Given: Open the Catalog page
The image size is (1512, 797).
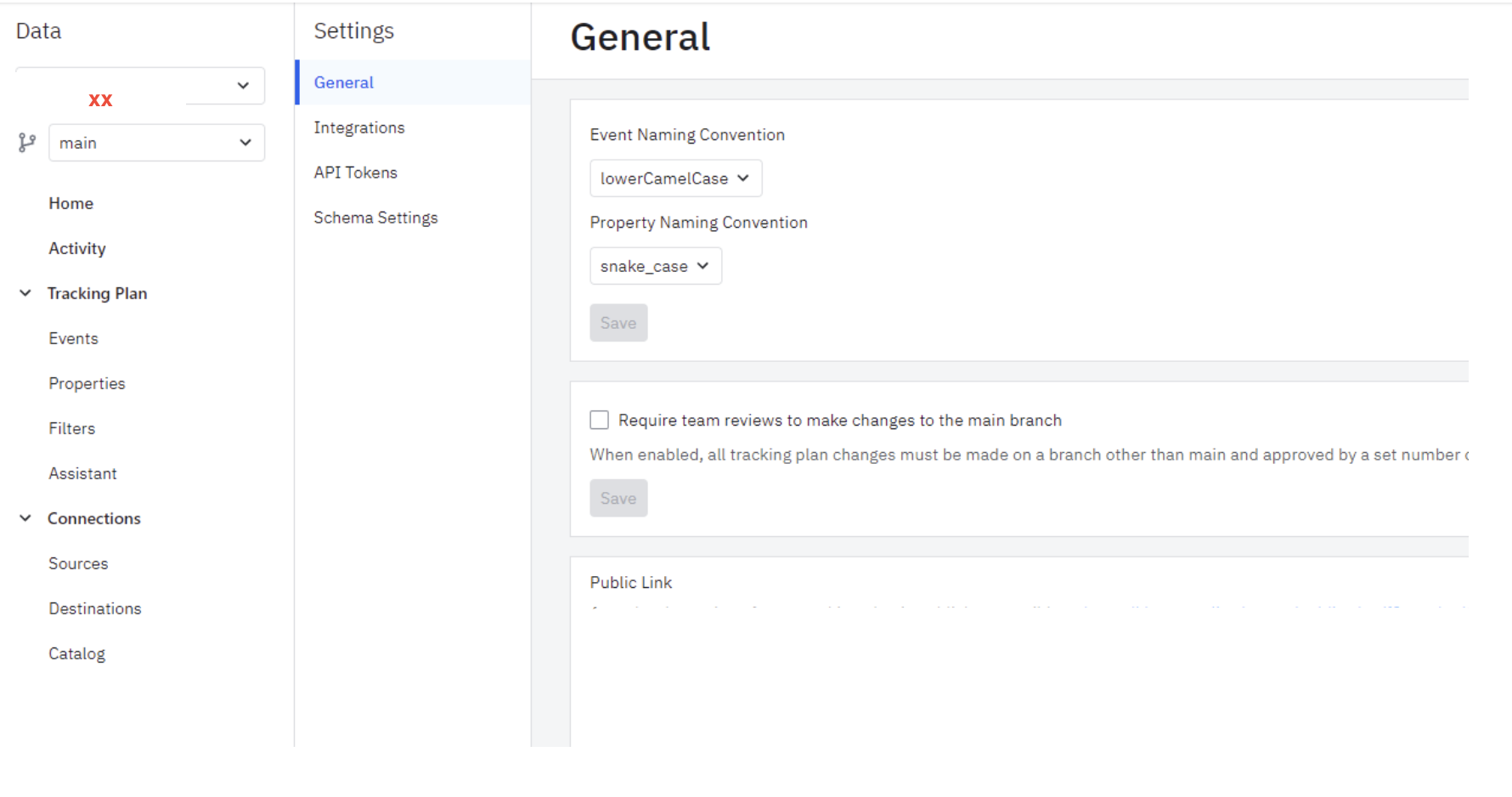Looking at the screenshot, I should click(x=77, y=653).
